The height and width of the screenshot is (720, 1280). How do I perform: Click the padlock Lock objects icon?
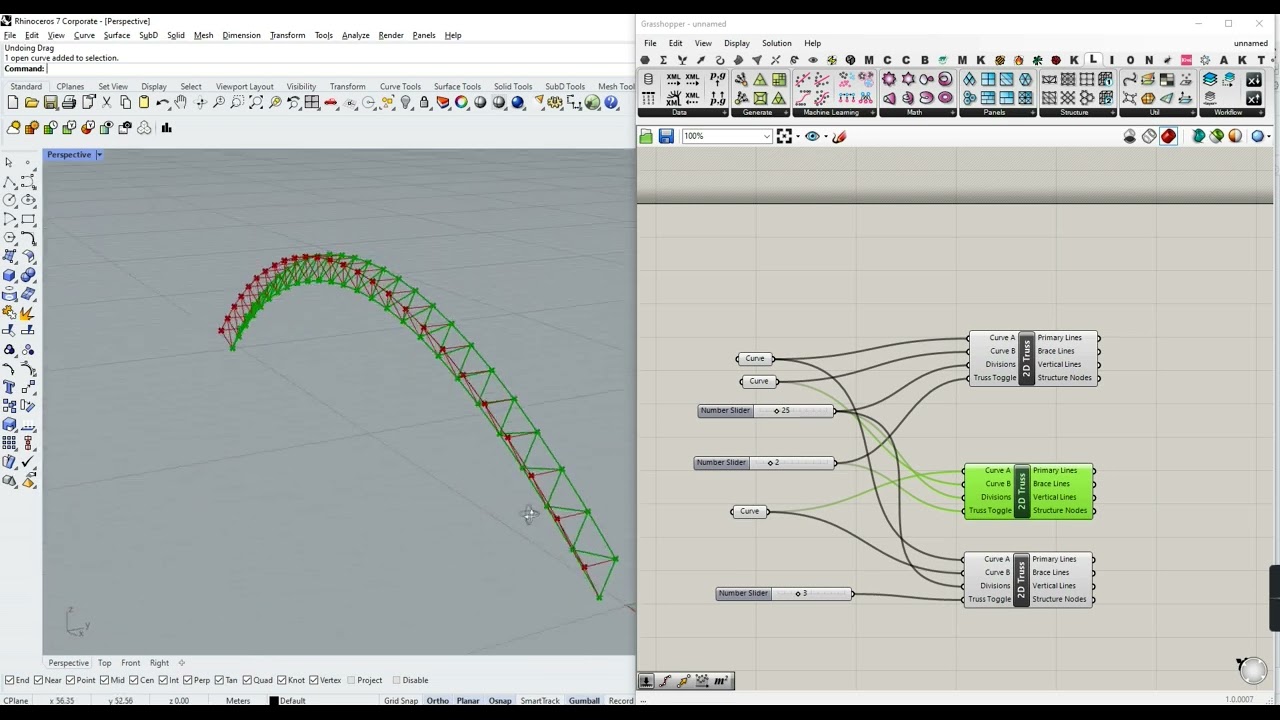(424, 102)
